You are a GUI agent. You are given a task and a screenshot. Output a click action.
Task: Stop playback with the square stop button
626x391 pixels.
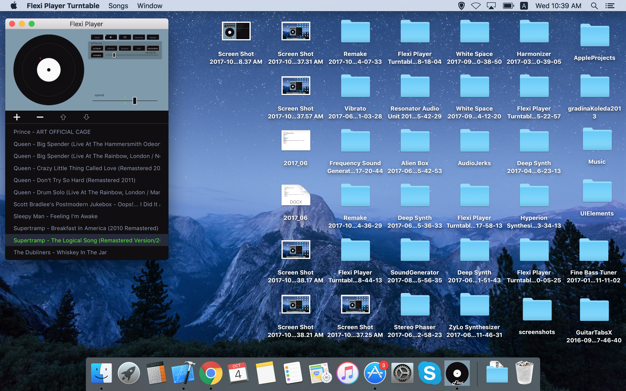pyautogui.click(x=125, y=37)
